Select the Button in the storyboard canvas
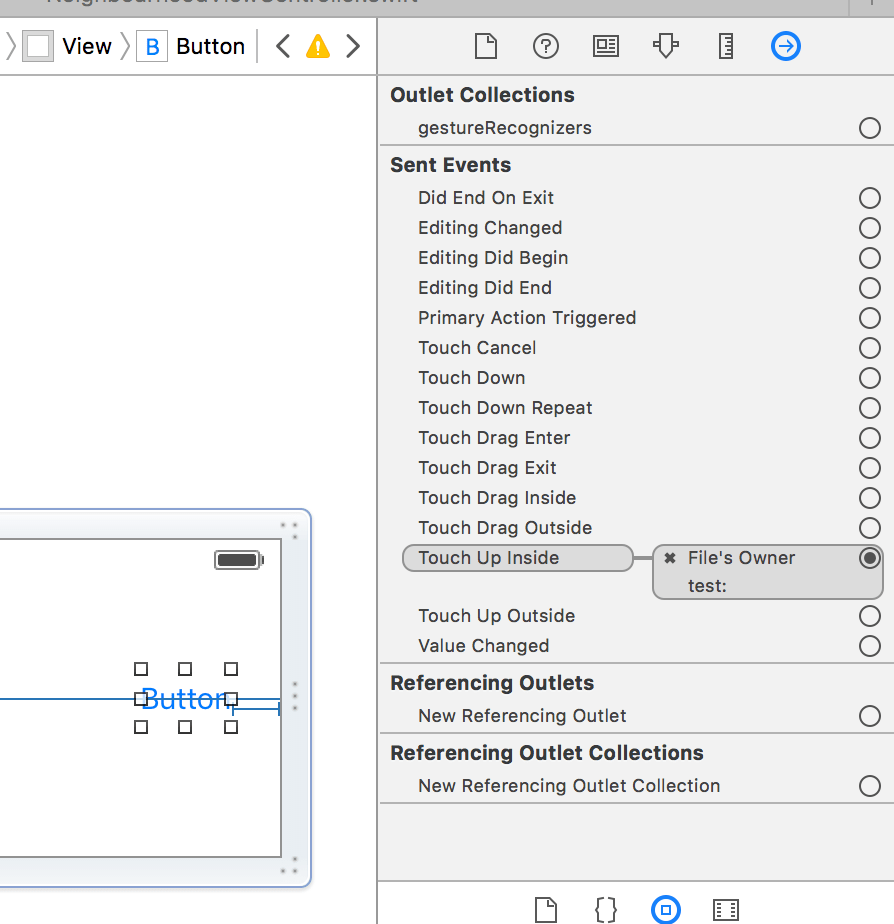 (184, 698)
